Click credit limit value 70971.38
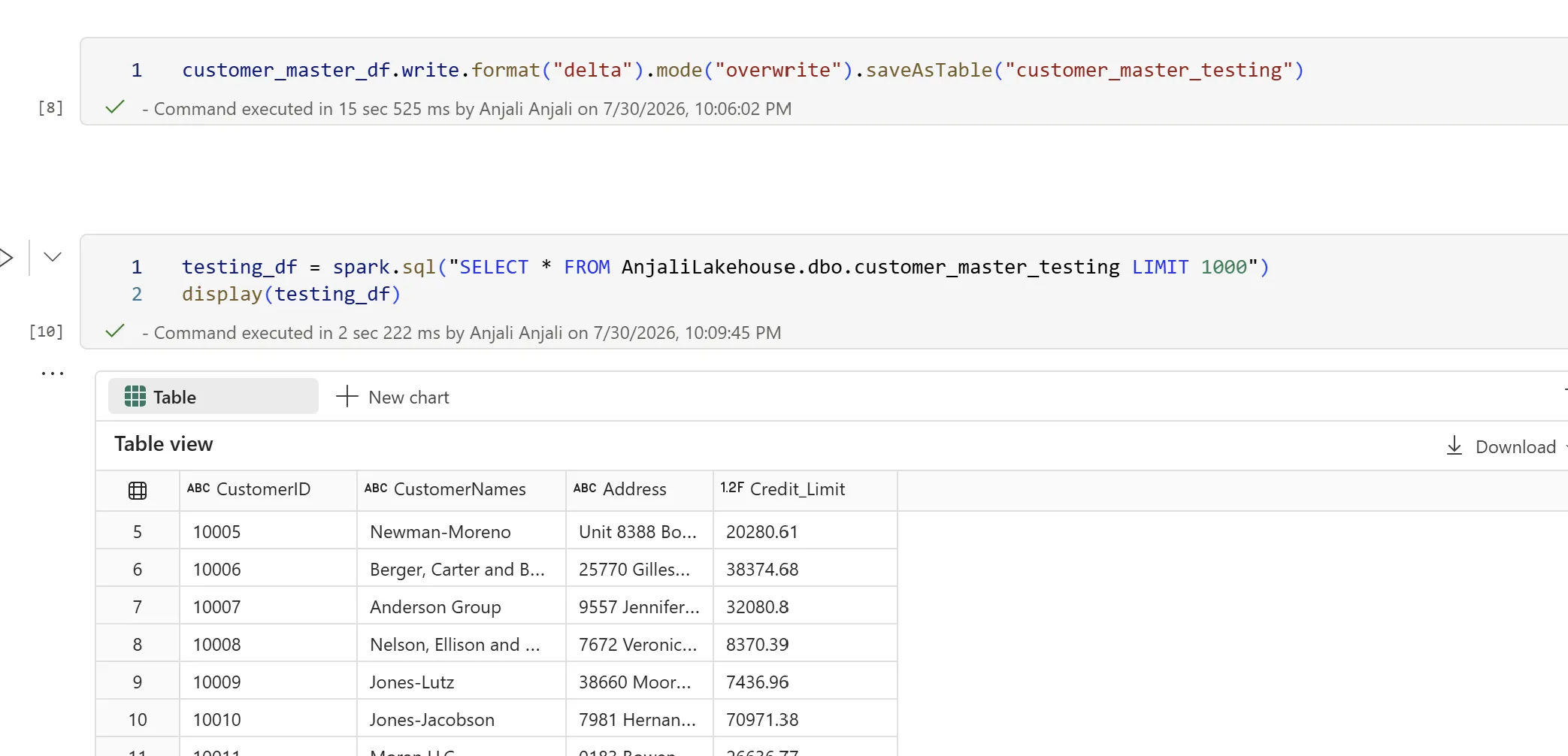The height and width of the screenshot is (756, 1568). pos(805,719)
